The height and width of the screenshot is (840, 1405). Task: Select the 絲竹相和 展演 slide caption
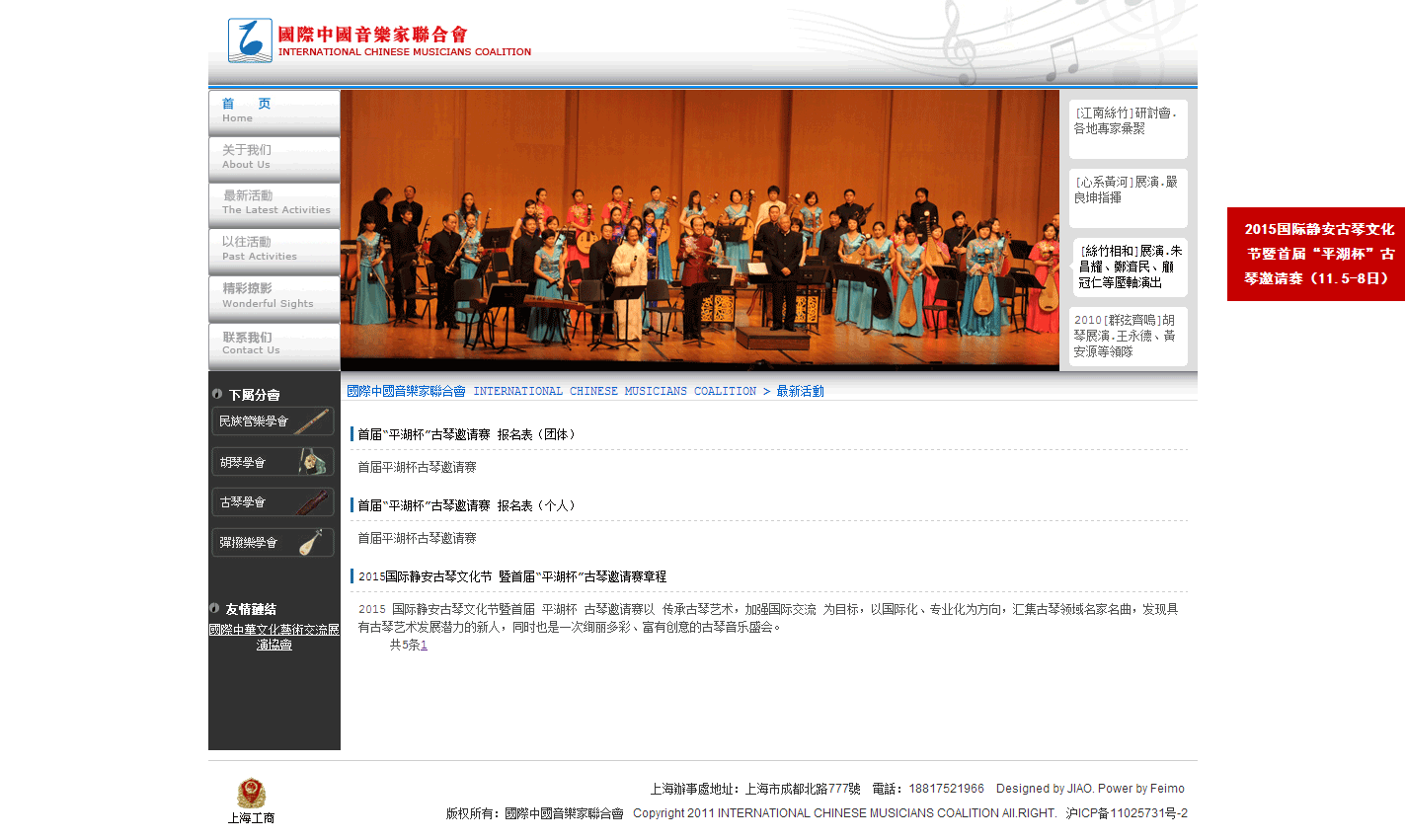(1130, 267)
